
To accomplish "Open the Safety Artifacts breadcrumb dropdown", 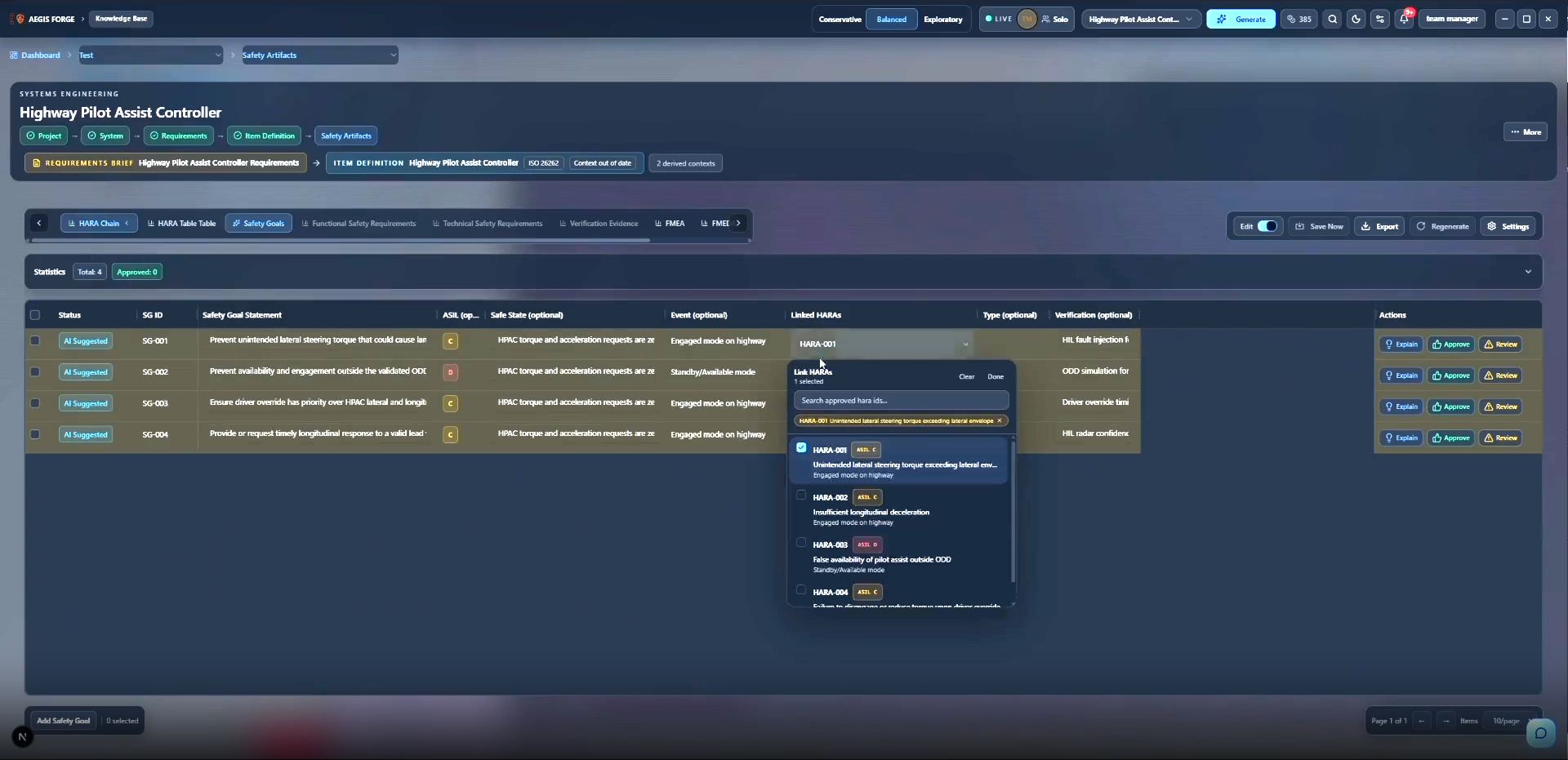I will pyautogui.click(x=319, y=55).
